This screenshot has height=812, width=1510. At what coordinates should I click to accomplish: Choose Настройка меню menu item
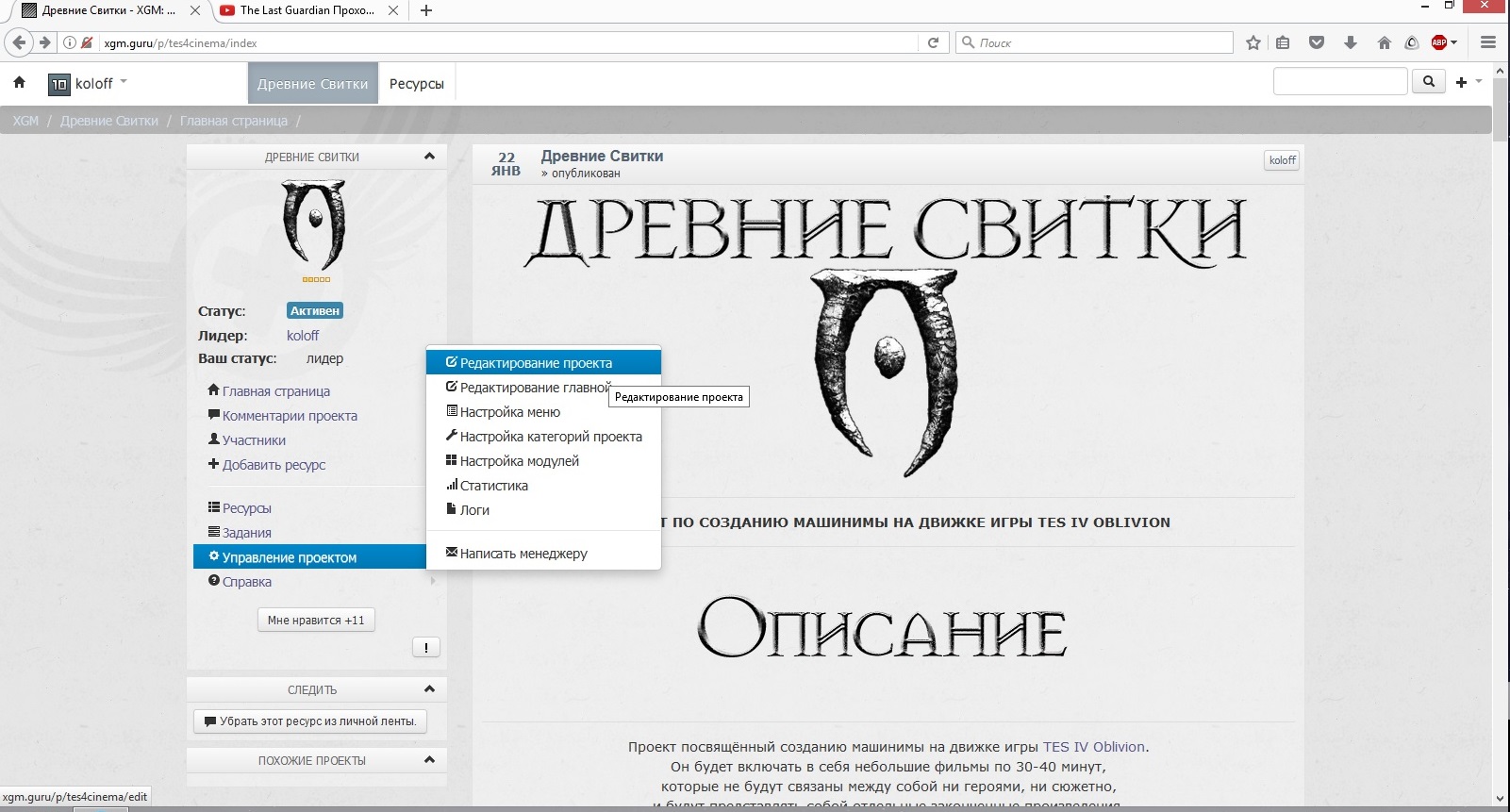(x=543, y=412)
